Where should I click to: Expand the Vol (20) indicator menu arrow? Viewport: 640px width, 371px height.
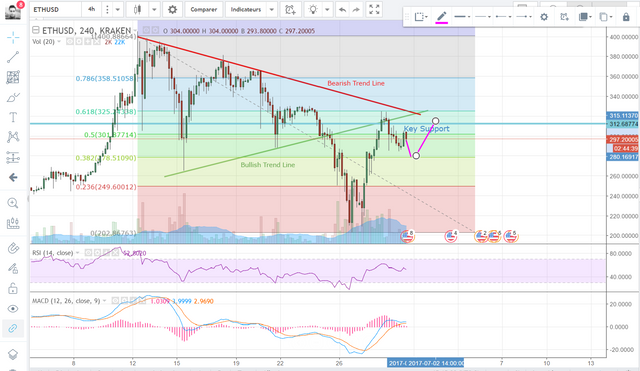coord(59,42)
